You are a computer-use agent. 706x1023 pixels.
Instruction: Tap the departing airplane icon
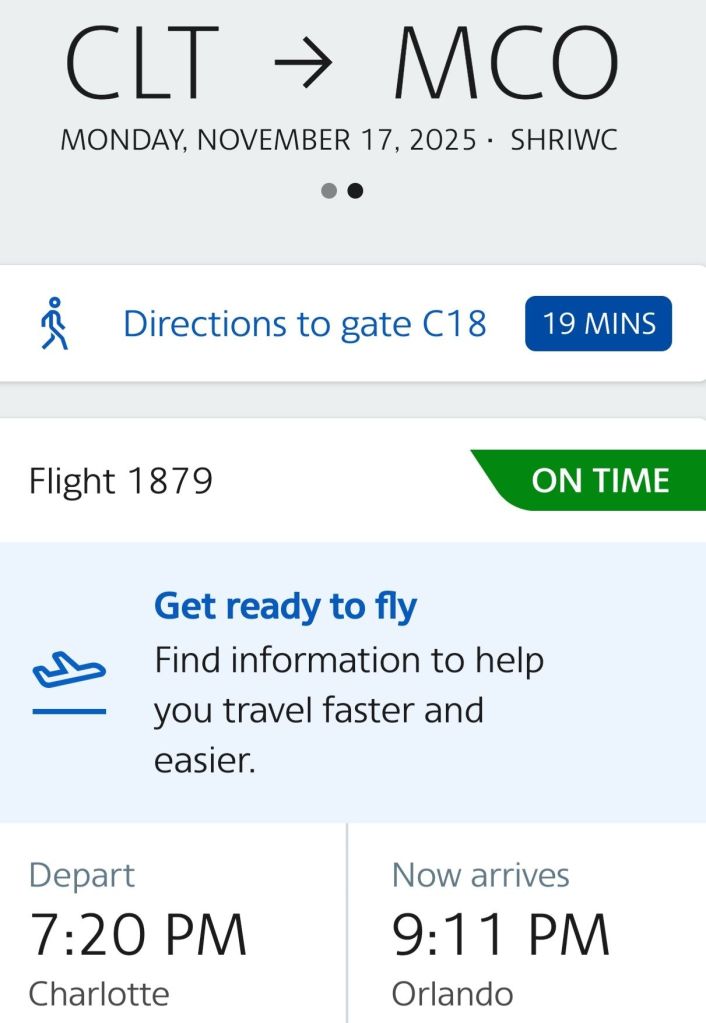(x=69, y=671)
